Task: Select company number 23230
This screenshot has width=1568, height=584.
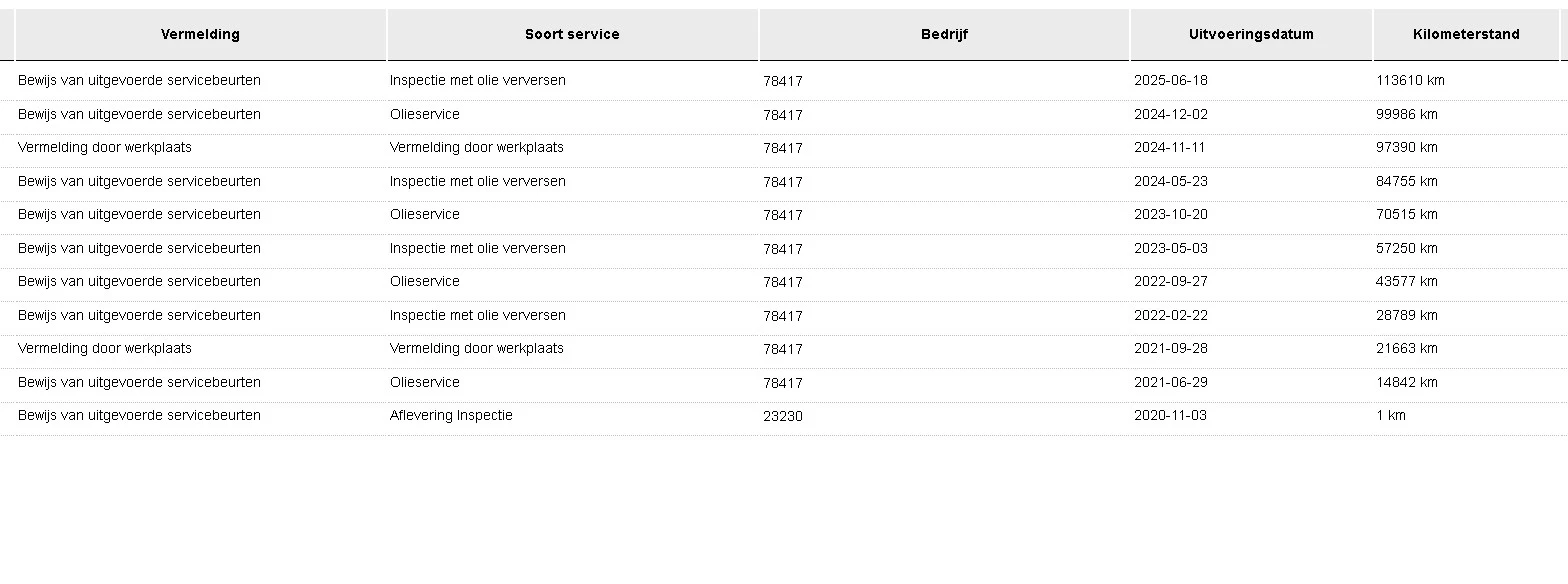Action: 783,416
